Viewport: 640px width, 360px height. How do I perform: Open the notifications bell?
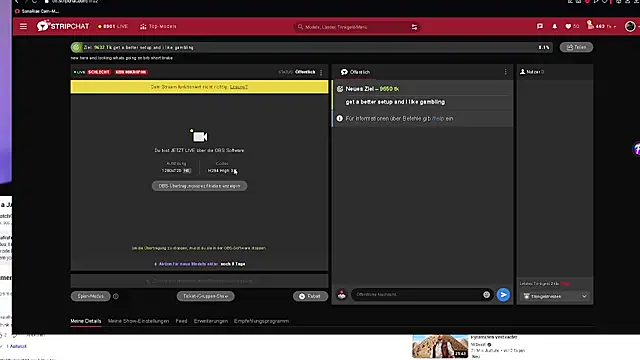[554, 27]
